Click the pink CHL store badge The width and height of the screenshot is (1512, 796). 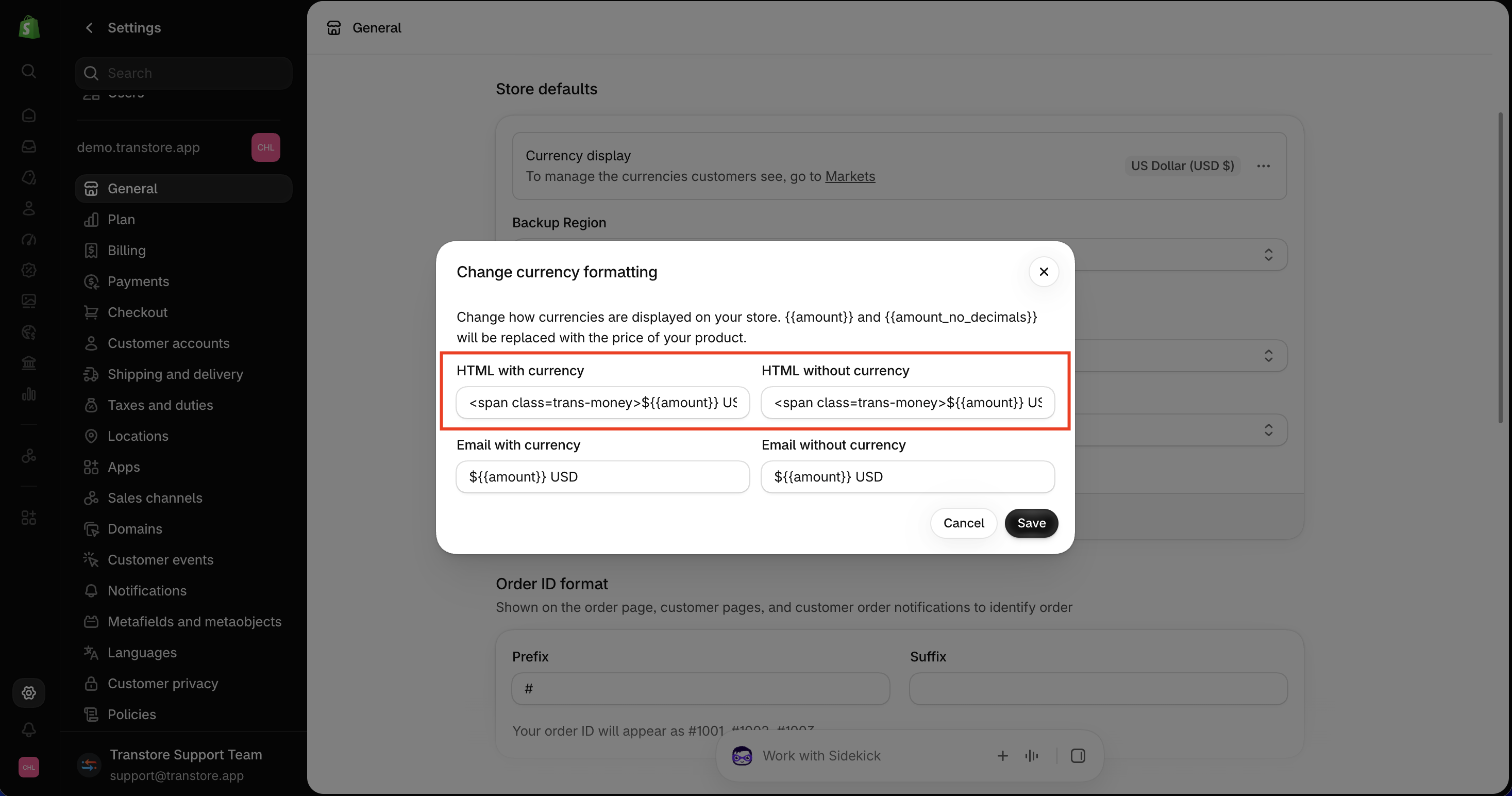(266, 147)
